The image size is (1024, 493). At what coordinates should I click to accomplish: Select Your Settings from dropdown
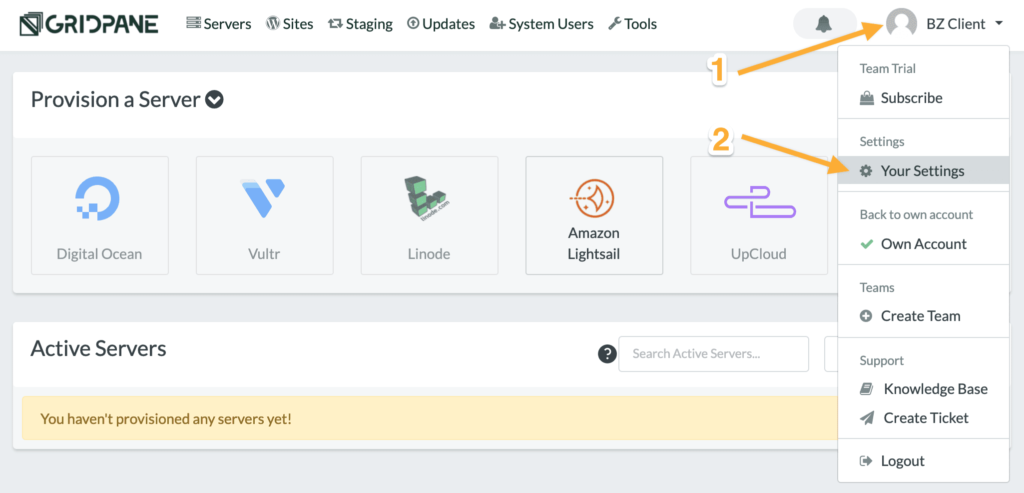click(x=922, y=170)
